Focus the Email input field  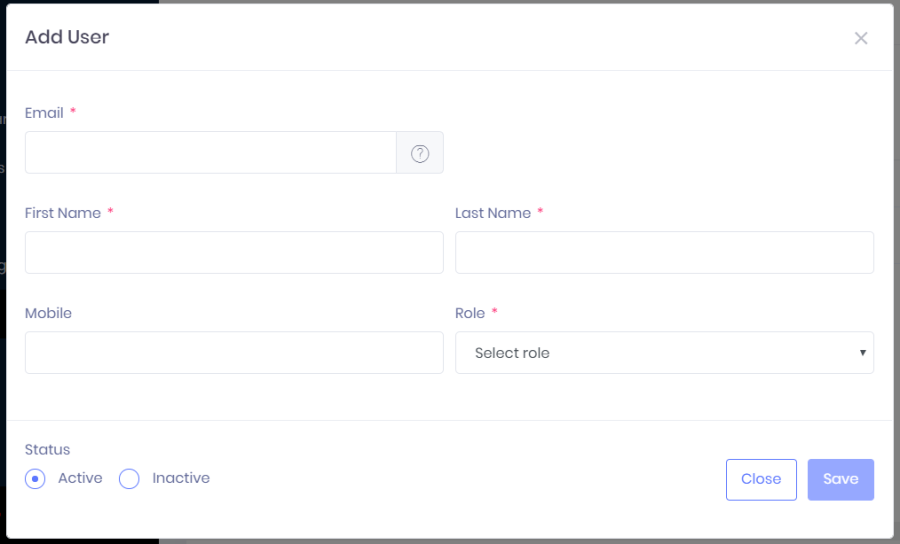tap(210, 153)
